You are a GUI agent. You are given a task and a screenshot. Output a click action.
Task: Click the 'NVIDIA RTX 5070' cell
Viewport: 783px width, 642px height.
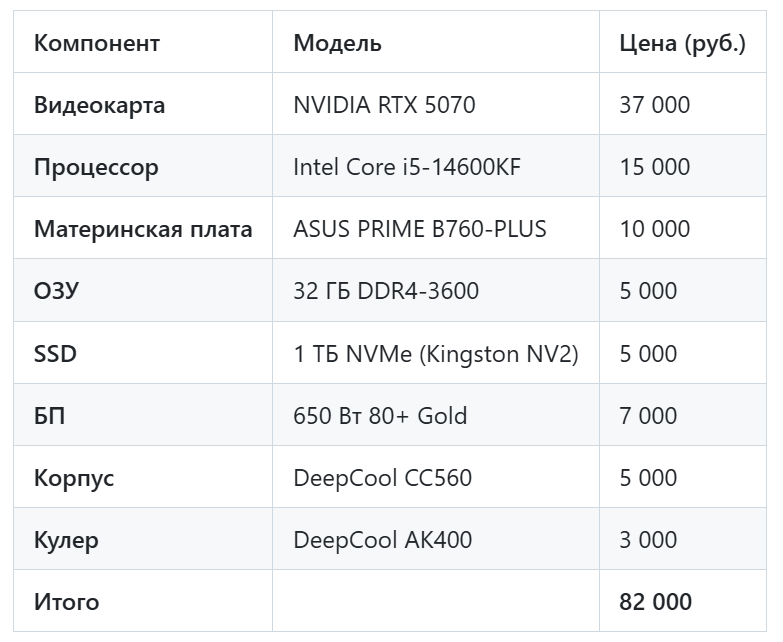384,105
